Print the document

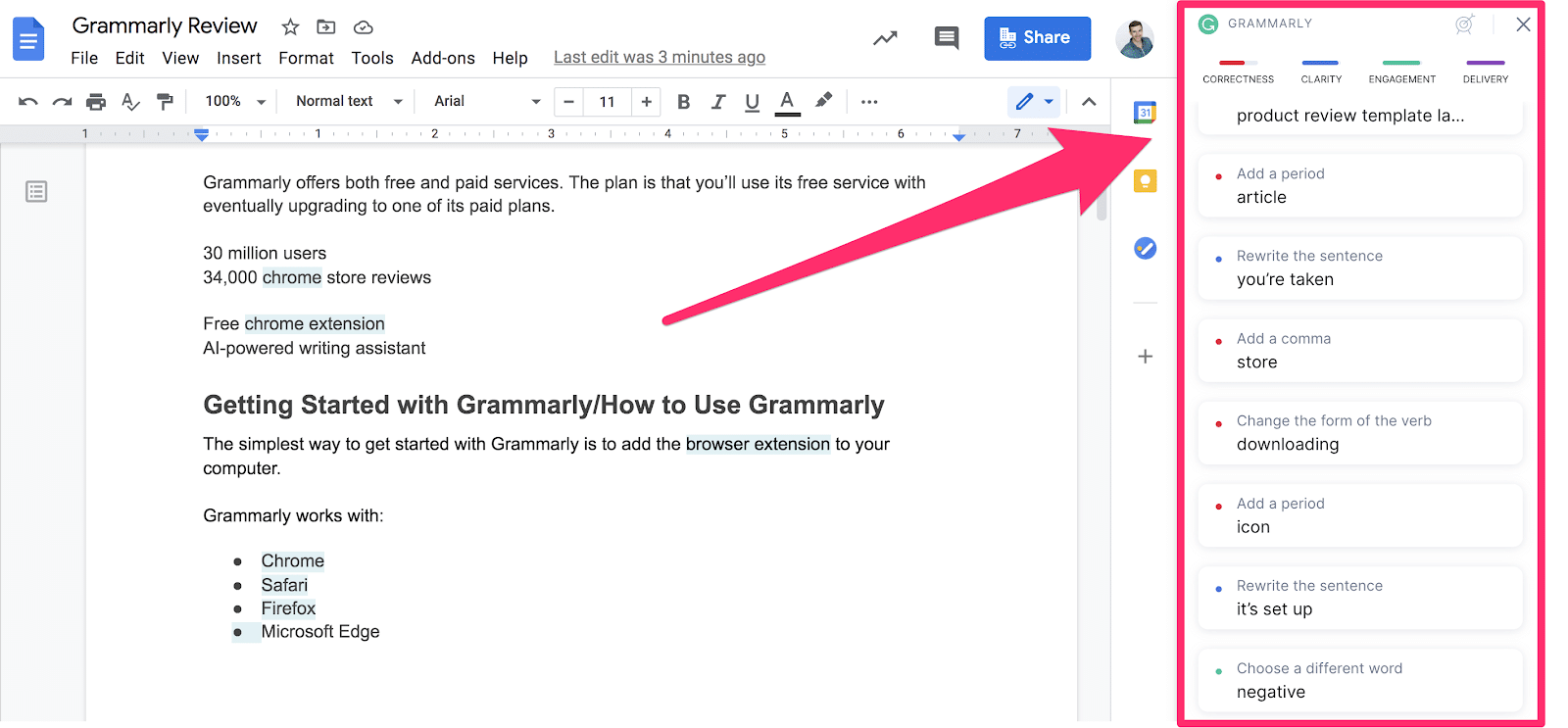(95, 101)
